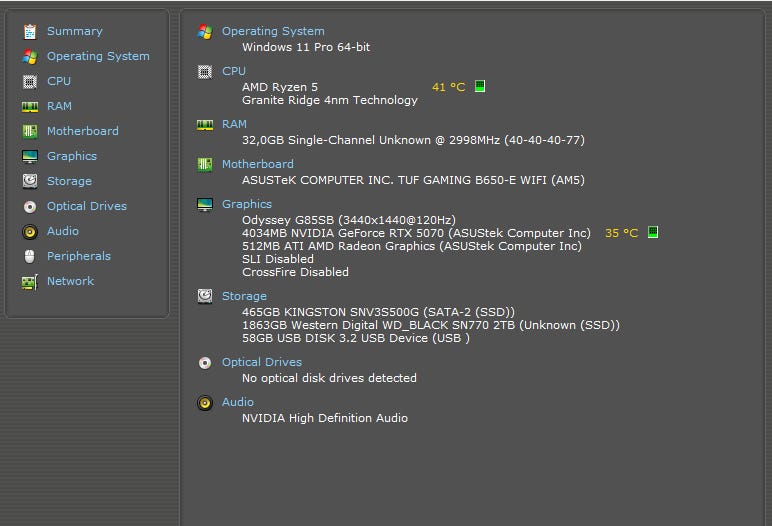This screenshot has width=772, height=526.
Task: Click the SLI Disabled text
Action: (278, 259)
